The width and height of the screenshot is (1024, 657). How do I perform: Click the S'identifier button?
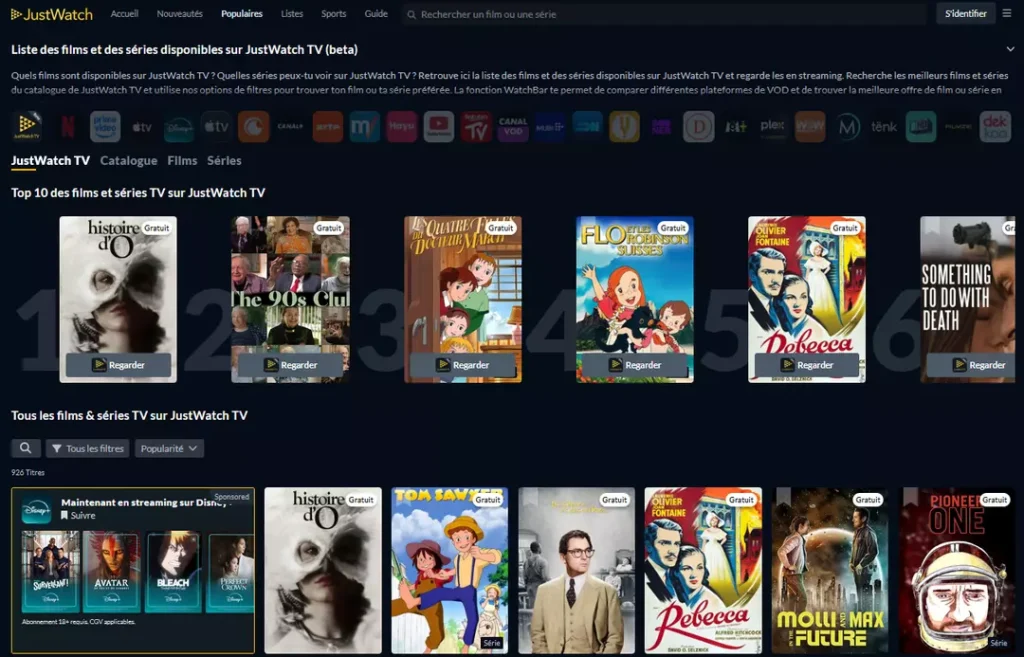[965, 13]
